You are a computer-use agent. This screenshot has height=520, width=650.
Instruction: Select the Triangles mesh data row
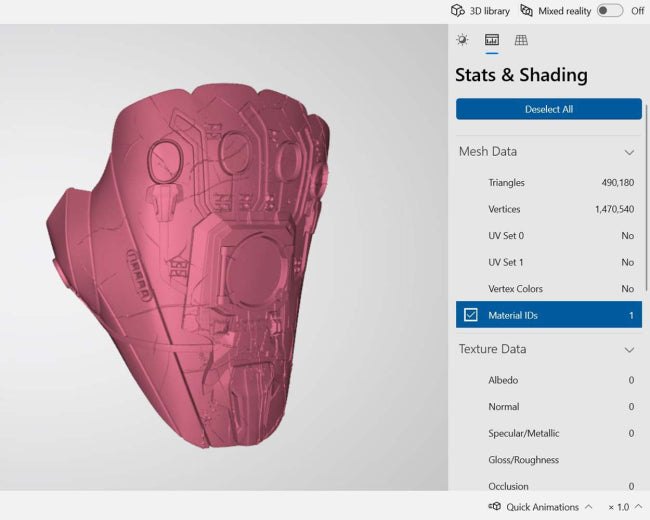pos(549,182)
